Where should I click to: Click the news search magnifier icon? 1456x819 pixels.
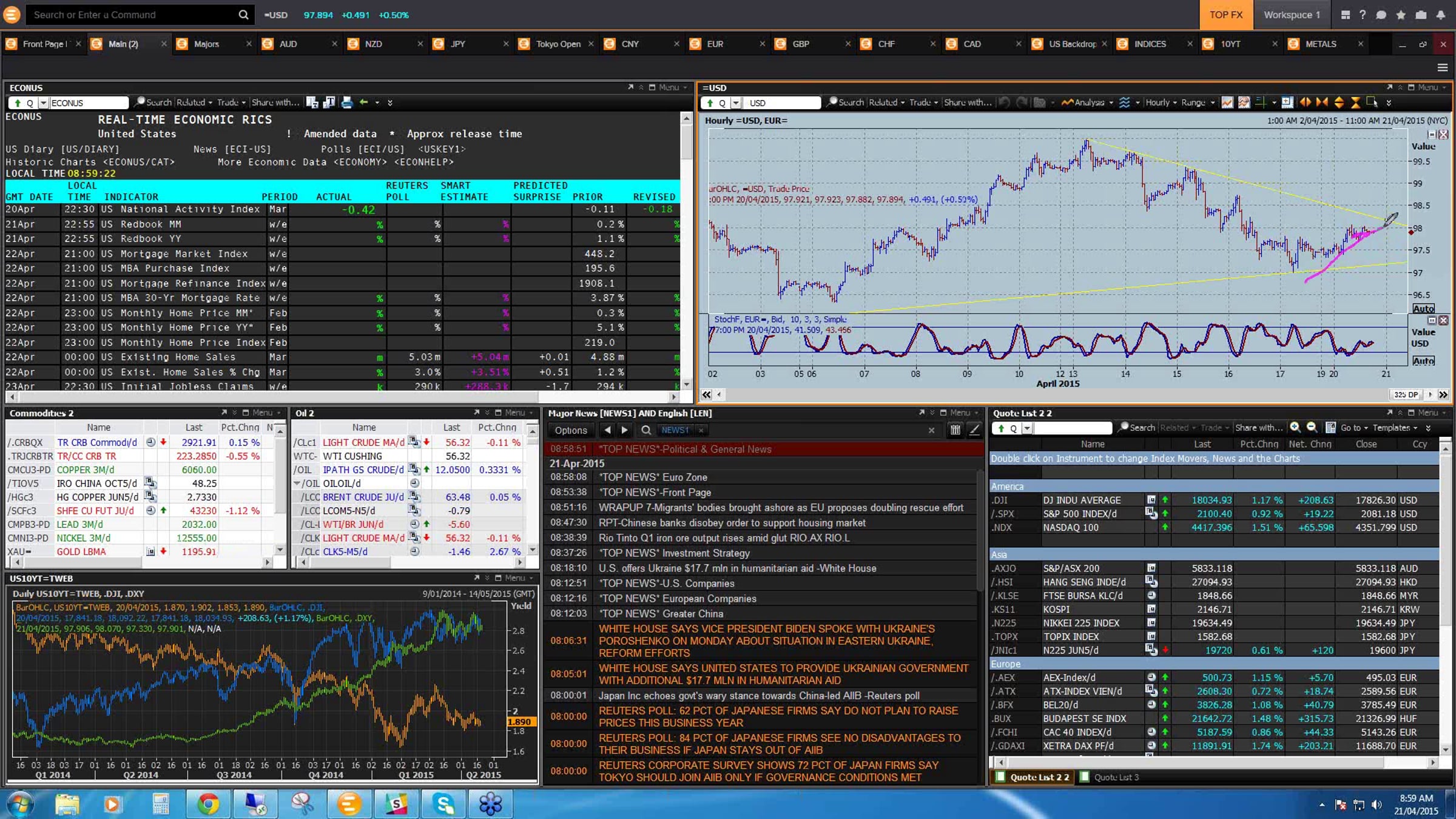(x=646, y=430)
